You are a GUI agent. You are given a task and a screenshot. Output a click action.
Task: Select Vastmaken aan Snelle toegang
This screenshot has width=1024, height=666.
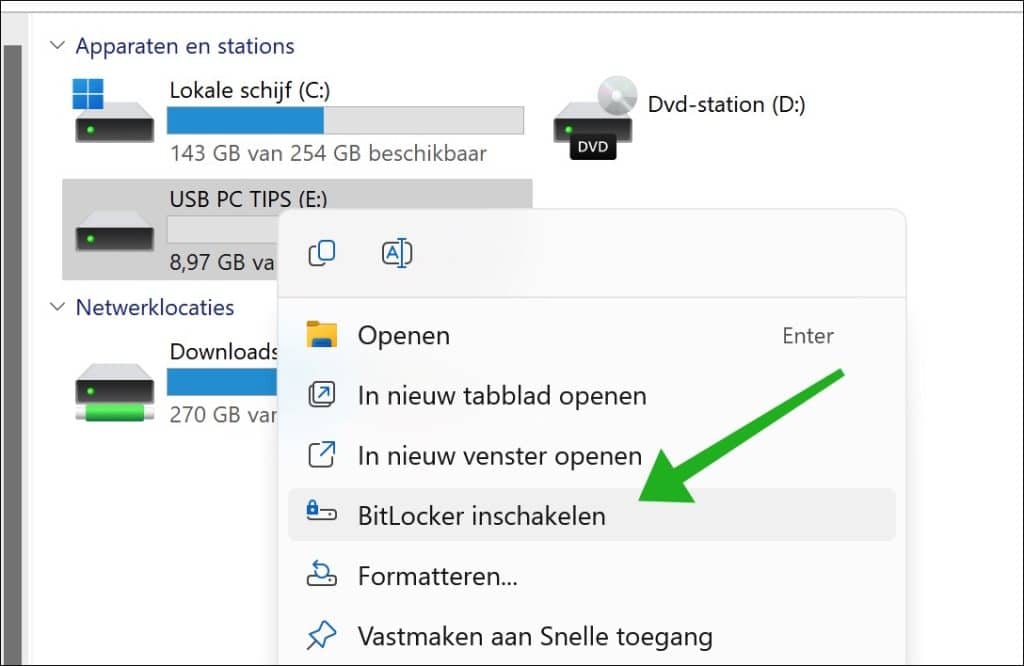592,636
